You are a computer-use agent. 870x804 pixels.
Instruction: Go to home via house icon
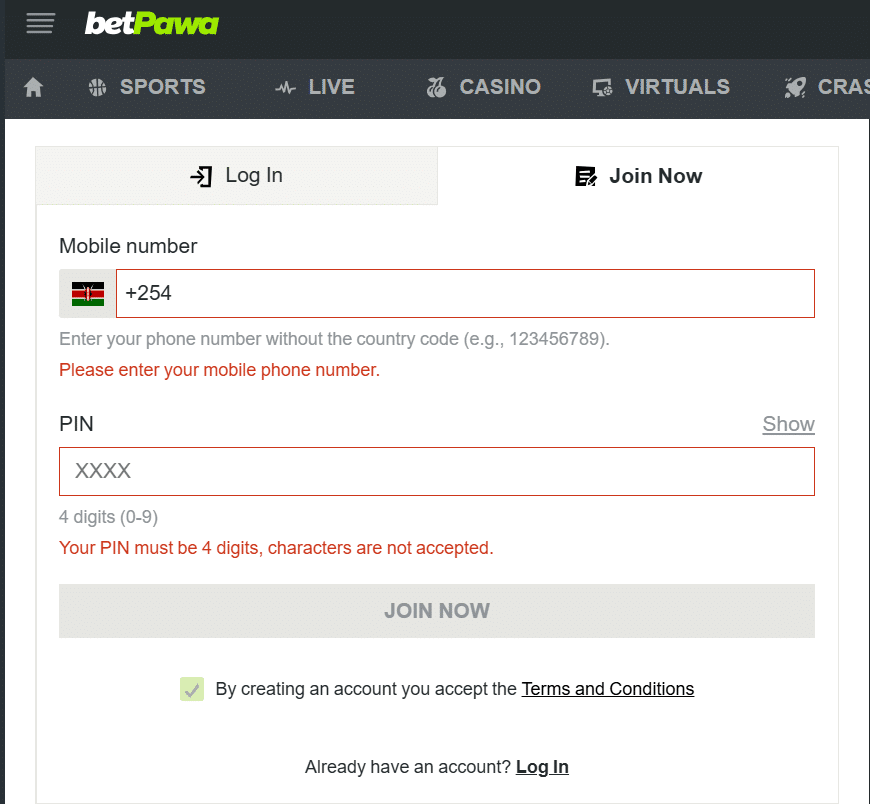tap(33, 88)
